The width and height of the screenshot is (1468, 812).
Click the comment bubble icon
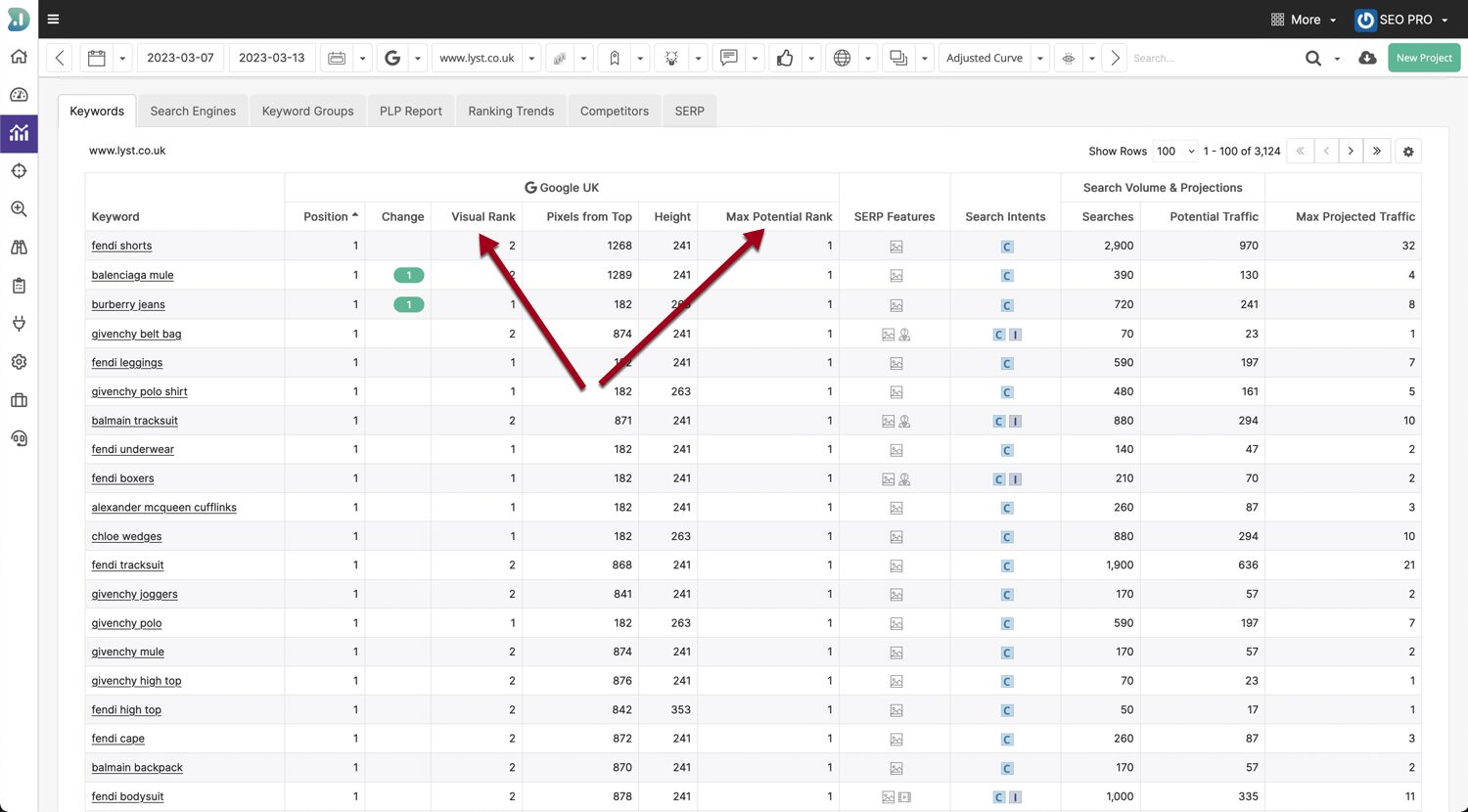pyautogui.click(x=728, y=58)
